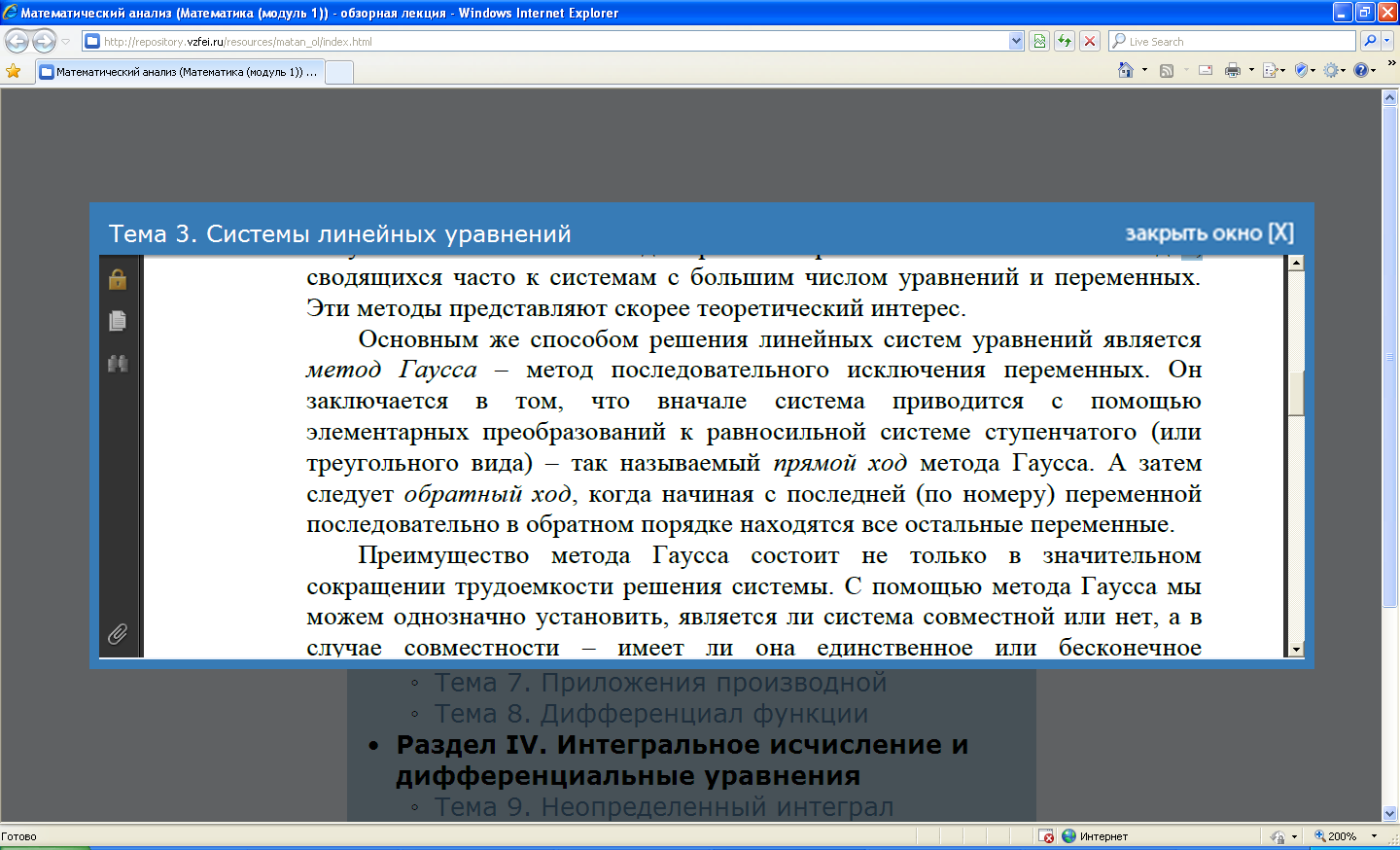Click the Protected Mode lock status icon
This screenshot has height=850, width=1400.
point(1278,836)
